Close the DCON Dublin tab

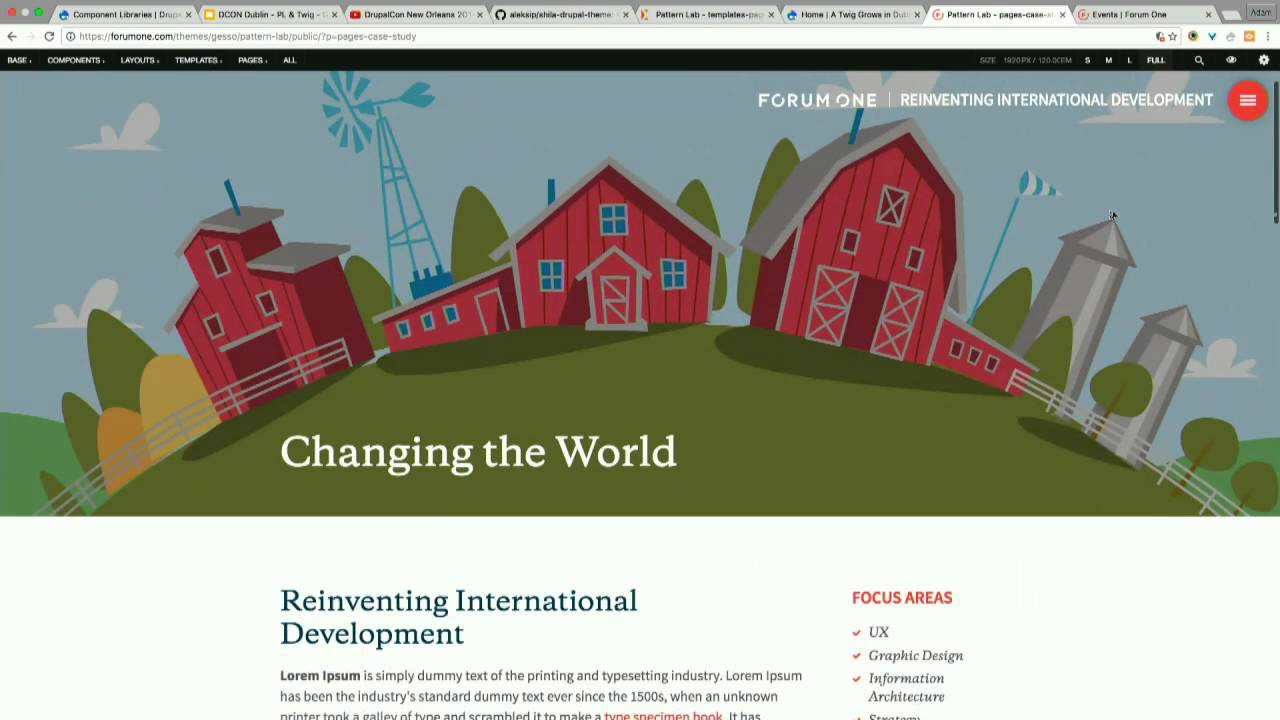point(334,15)
